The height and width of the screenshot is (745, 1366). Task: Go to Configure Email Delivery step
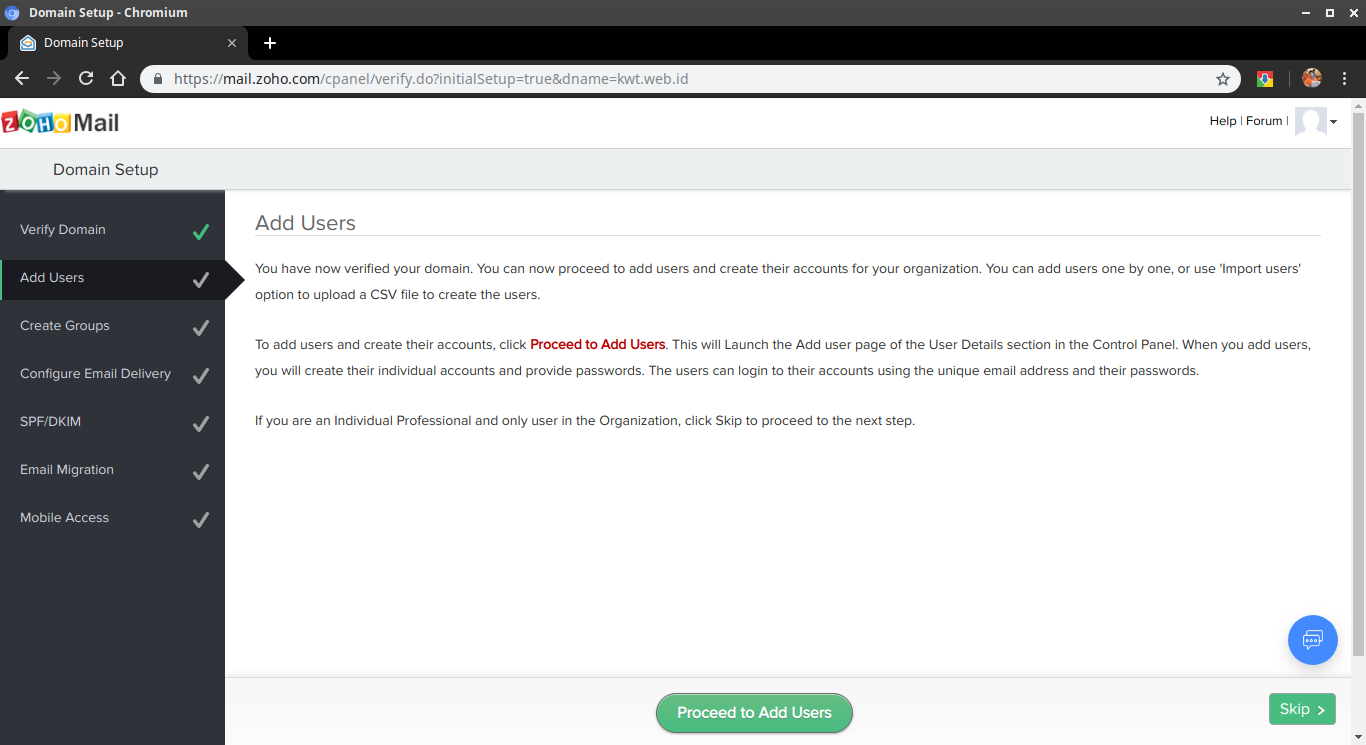coord(95,374)
